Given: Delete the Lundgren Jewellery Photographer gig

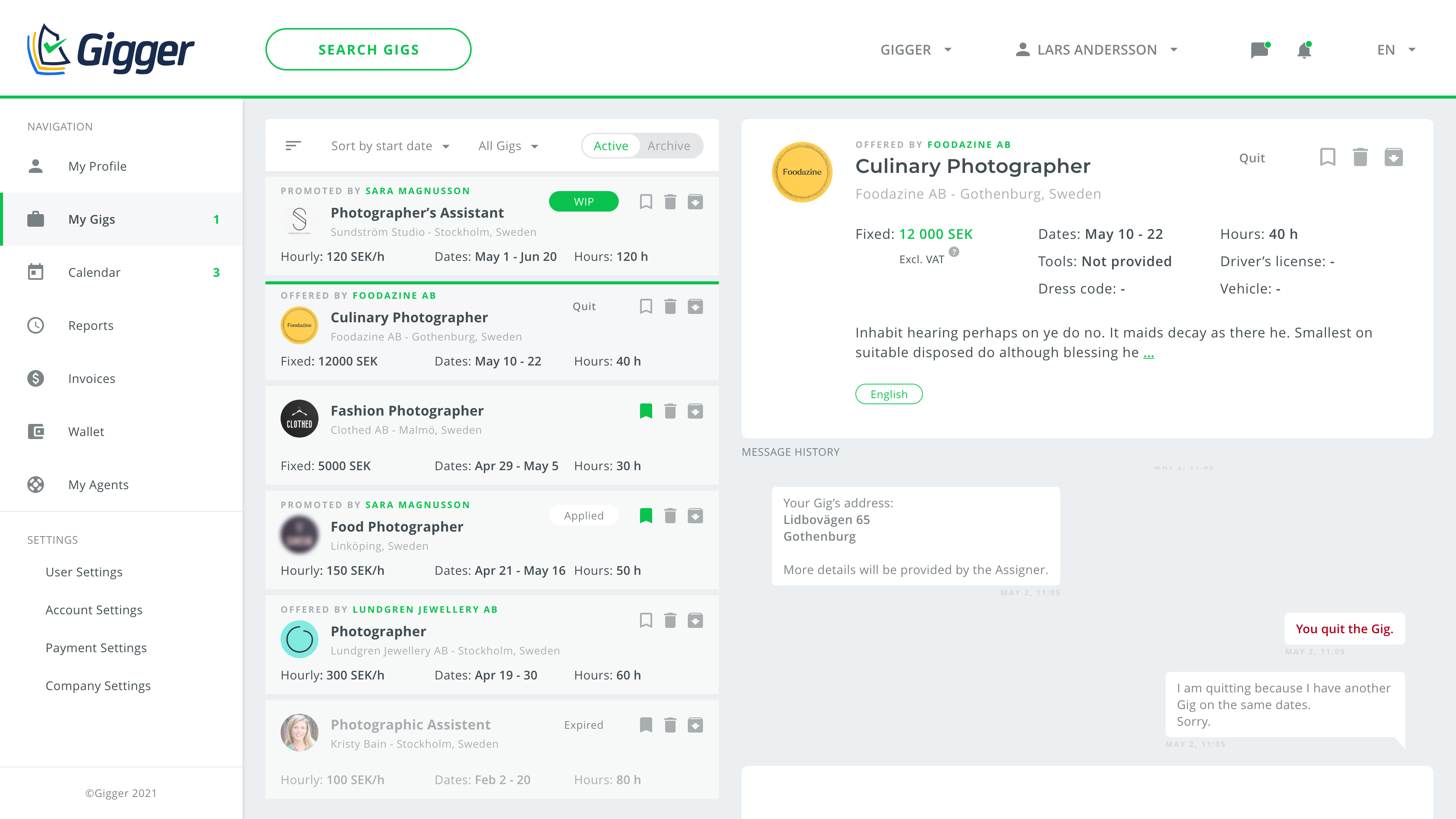Looking at the screenshot, I should pos(670,620).
